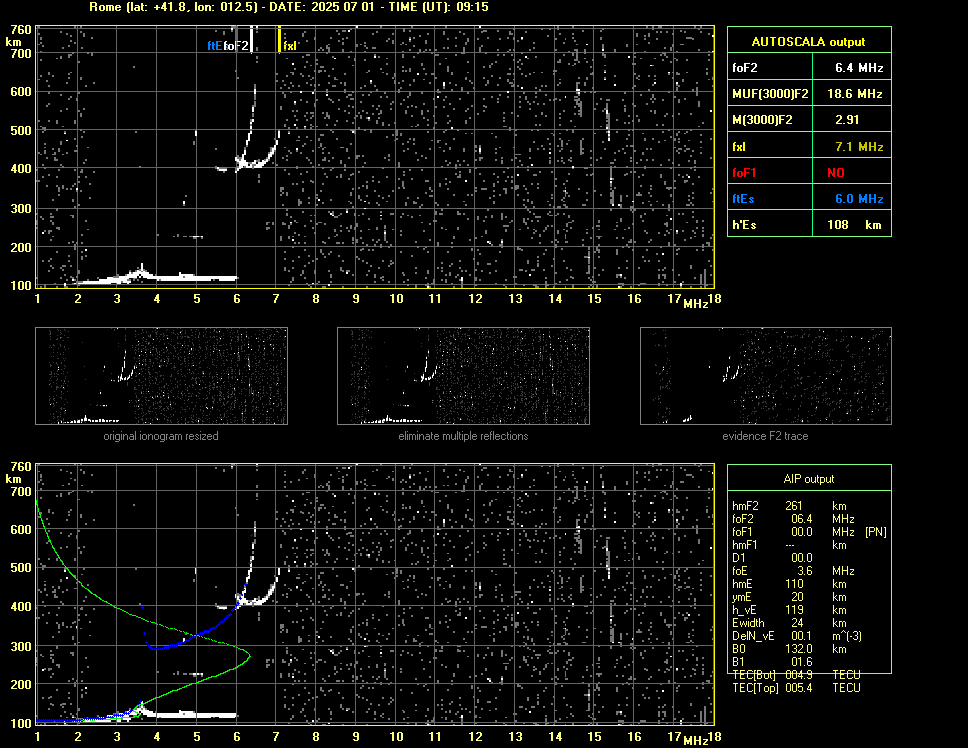Click the '[PN]' tag beside foF1
968x748 pixels.
point(876,532)
